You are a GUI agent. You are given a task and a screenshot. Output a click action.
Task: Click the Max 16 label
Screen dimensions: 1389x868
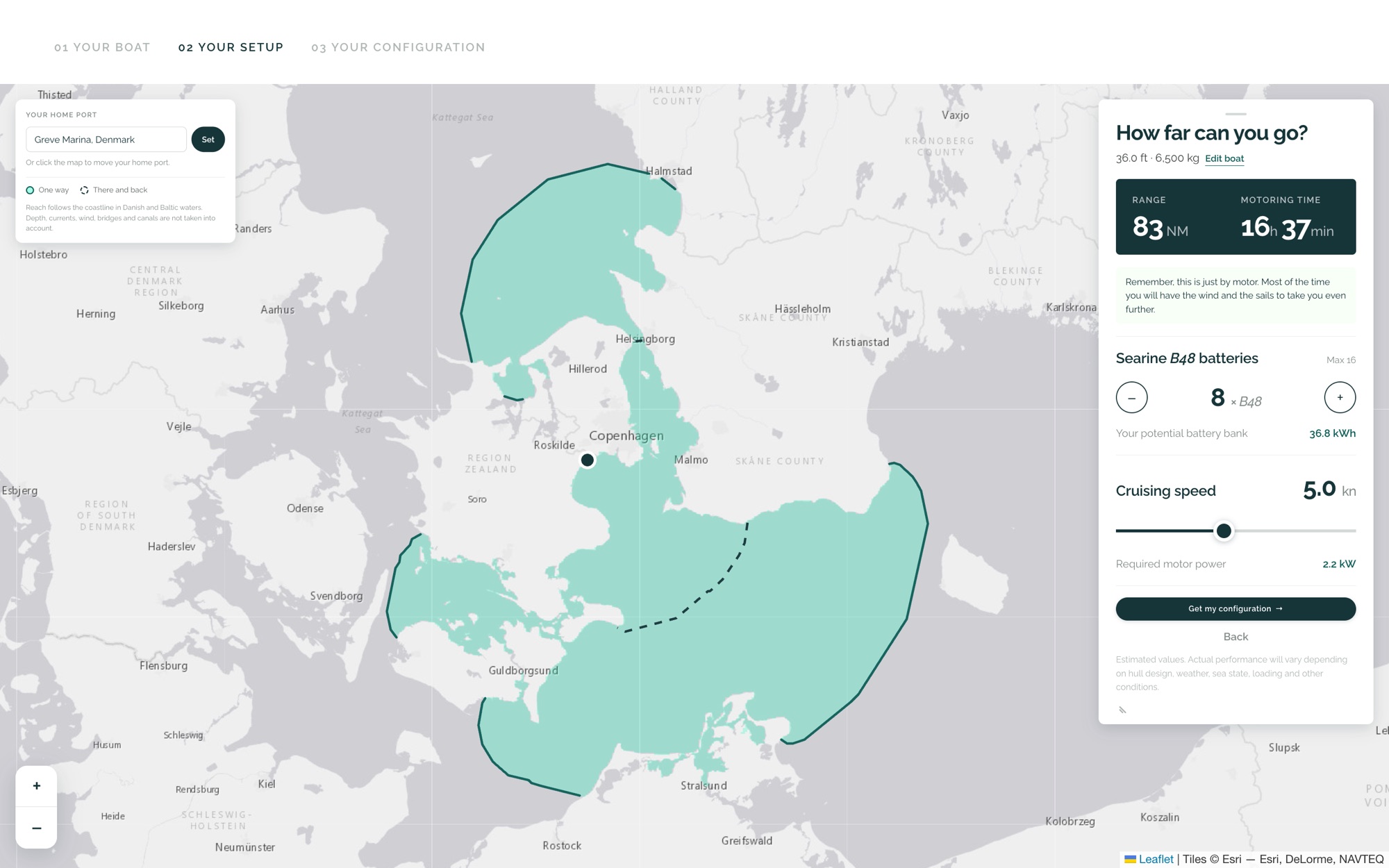tap(1341, 360)
